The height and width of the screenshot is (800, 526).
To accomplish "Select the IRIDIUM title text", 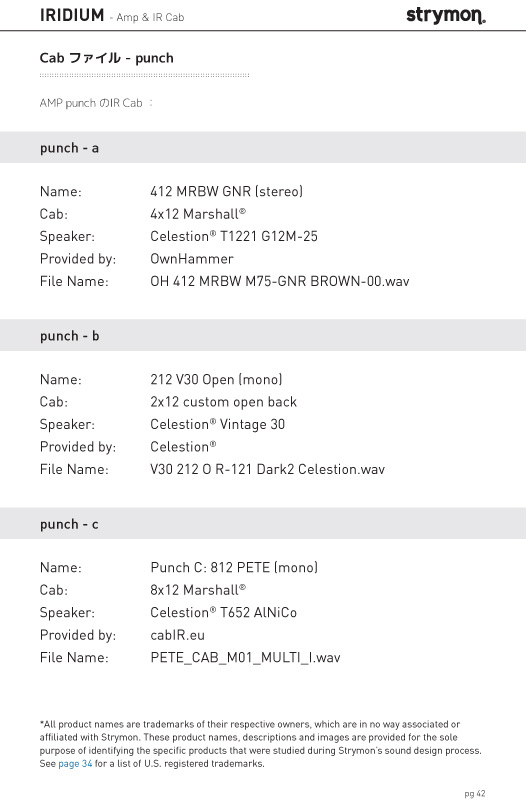I will pyautogui.click(x=72, y=15).
